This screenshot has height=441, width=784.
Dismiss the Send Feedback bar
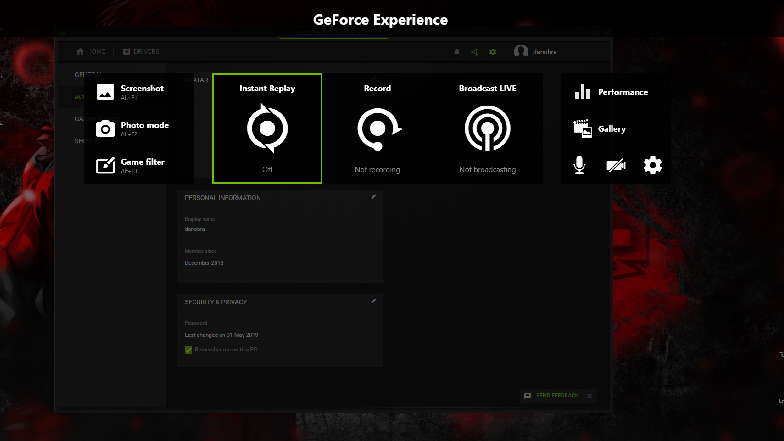[590, 396]
